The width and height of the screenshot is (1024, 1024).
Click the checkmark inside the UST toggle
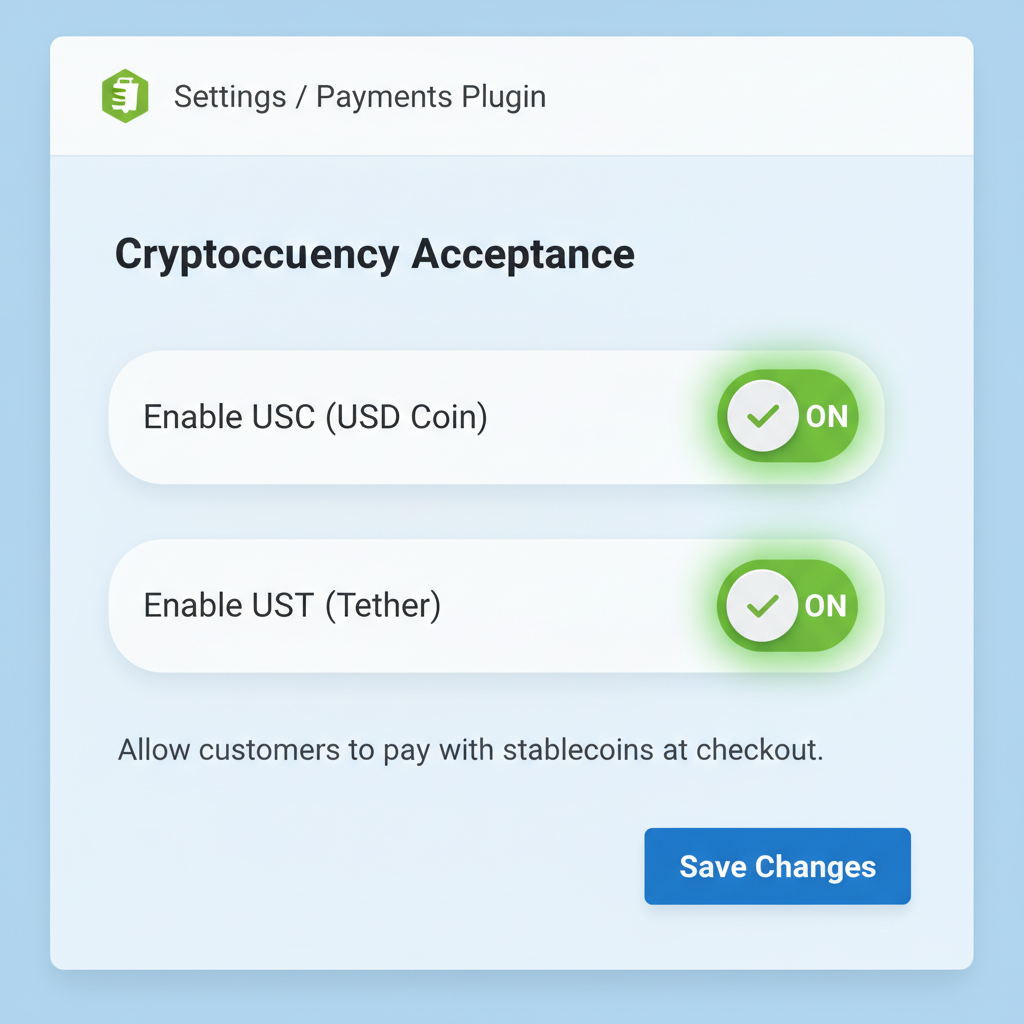[x=763, y=605]
